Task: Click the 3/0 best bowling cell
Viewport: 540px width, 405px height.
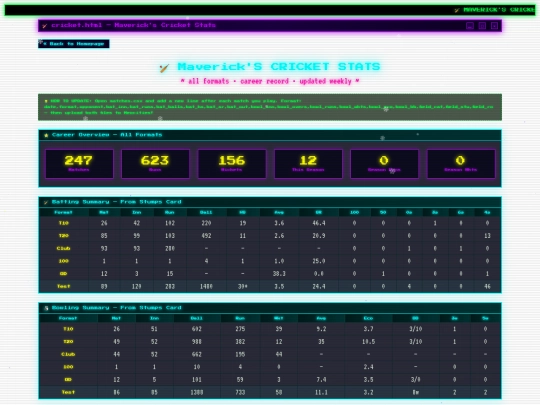Action: [x=415, y=380]
